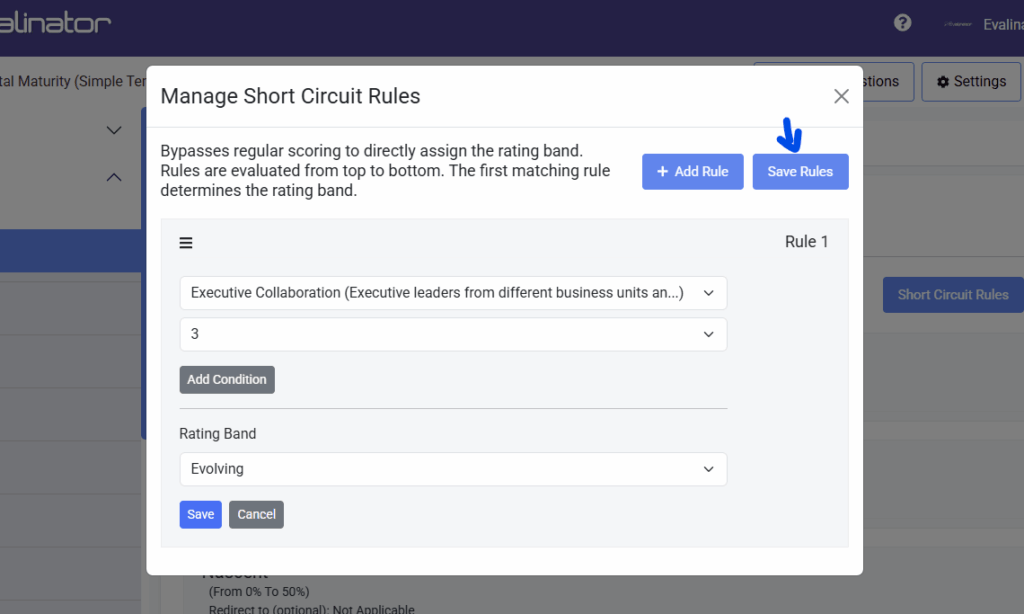This screenshot has width=1024, height=614.
Task: Click the Cancel button in Rule 1
Action: pos(256,515)
